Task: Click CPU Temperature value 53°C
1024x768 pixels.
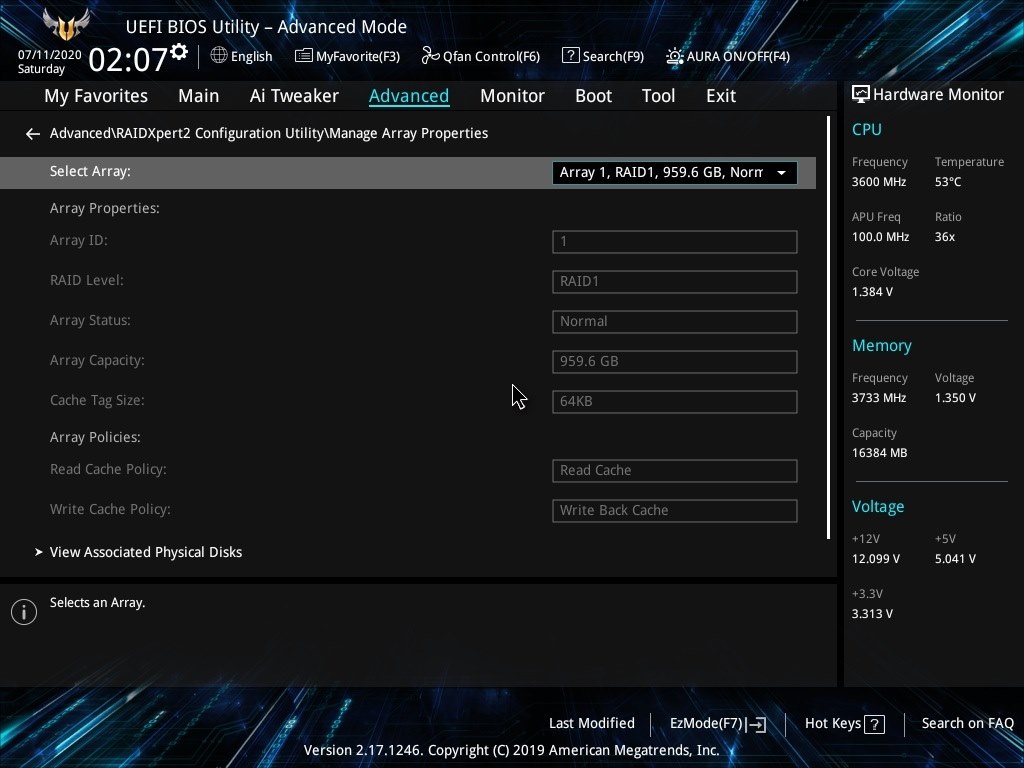Action: click(948, 182)
